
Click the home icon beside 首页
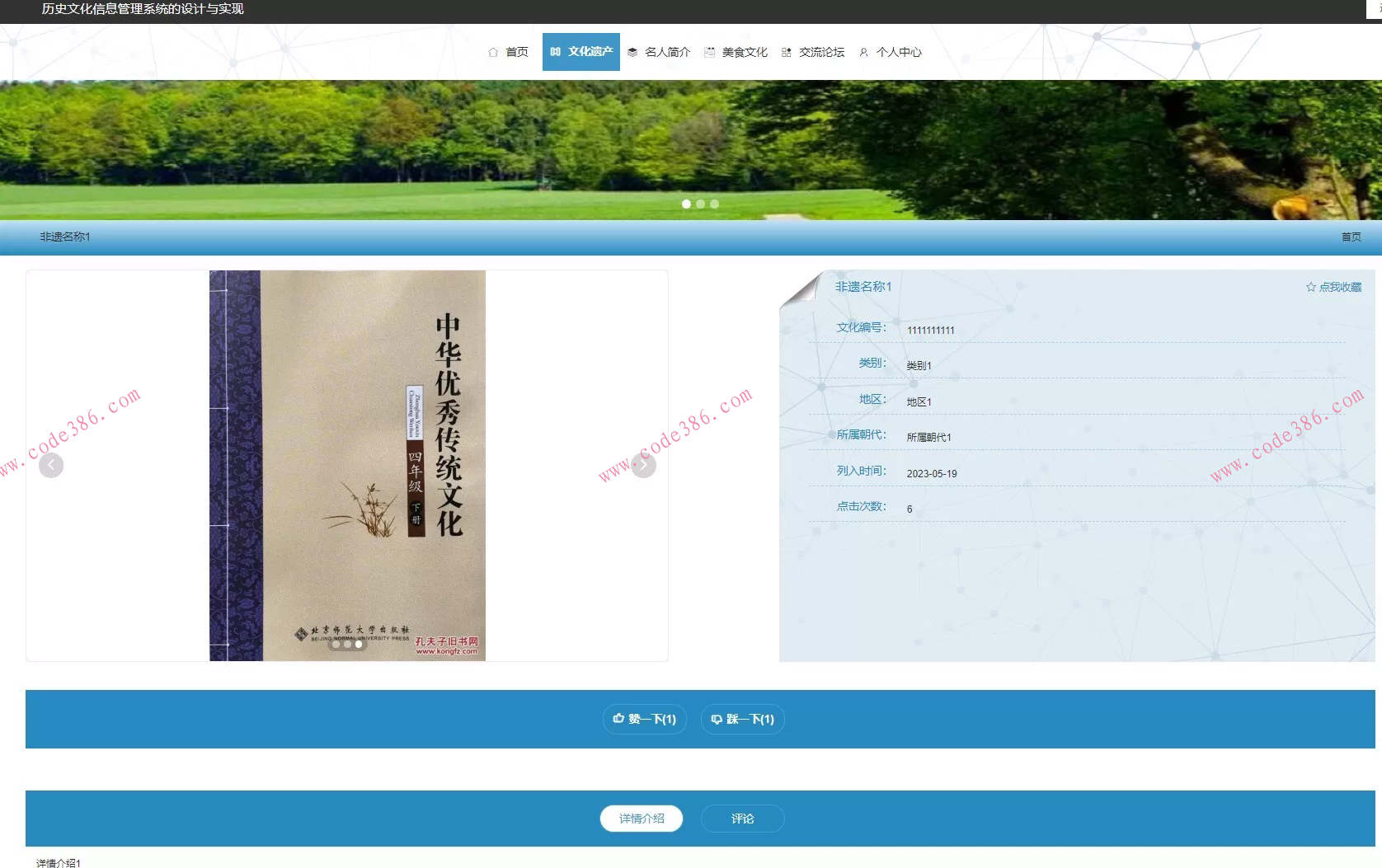click(x=493, y=51)
